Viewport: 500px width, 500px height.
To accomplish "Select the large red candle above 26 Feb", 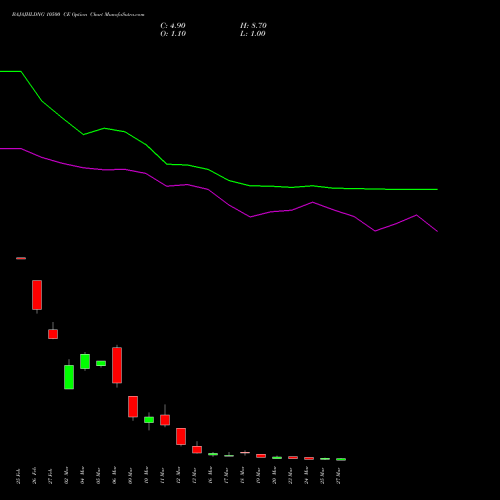I will pos(37,295).
